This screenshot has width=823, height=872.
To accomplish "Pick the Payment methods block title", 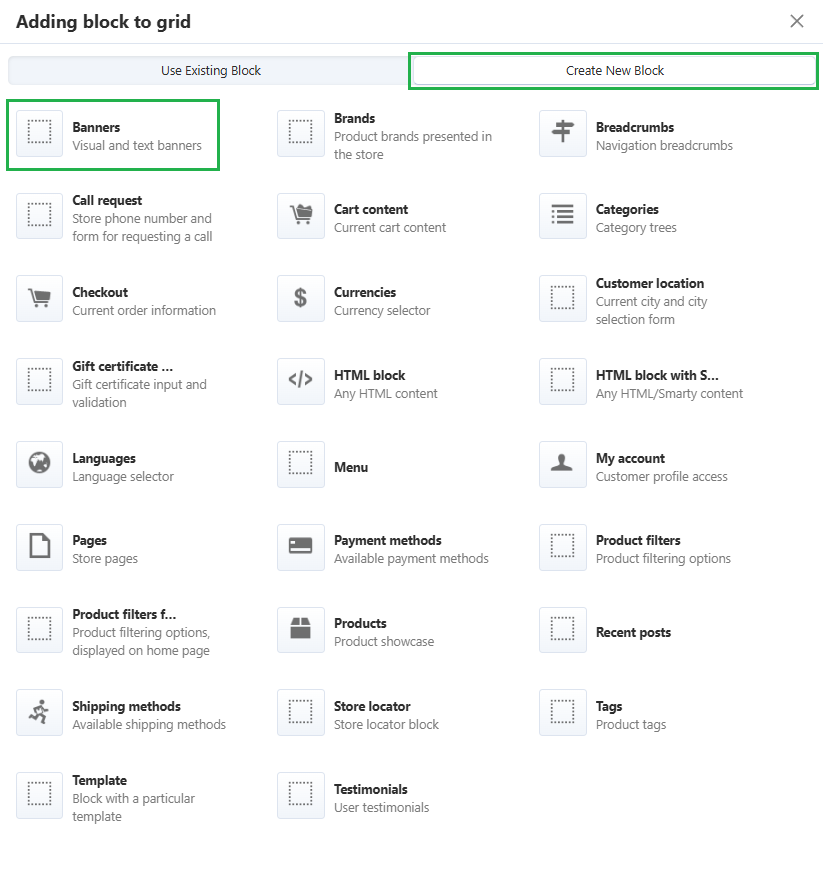I will click(388, 541).
